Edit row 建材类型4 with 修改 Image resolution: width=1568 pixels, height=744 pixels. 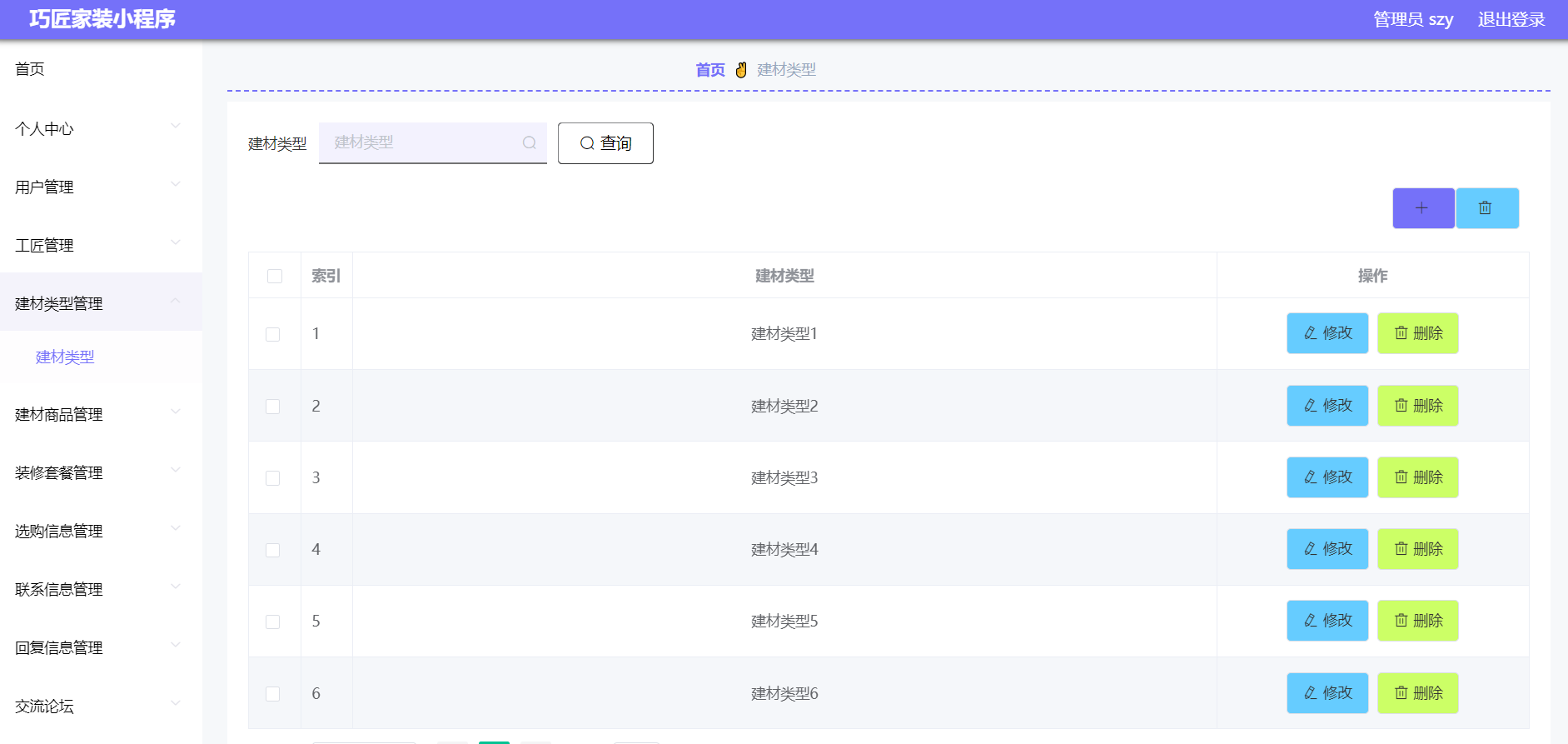point(1327,549)
